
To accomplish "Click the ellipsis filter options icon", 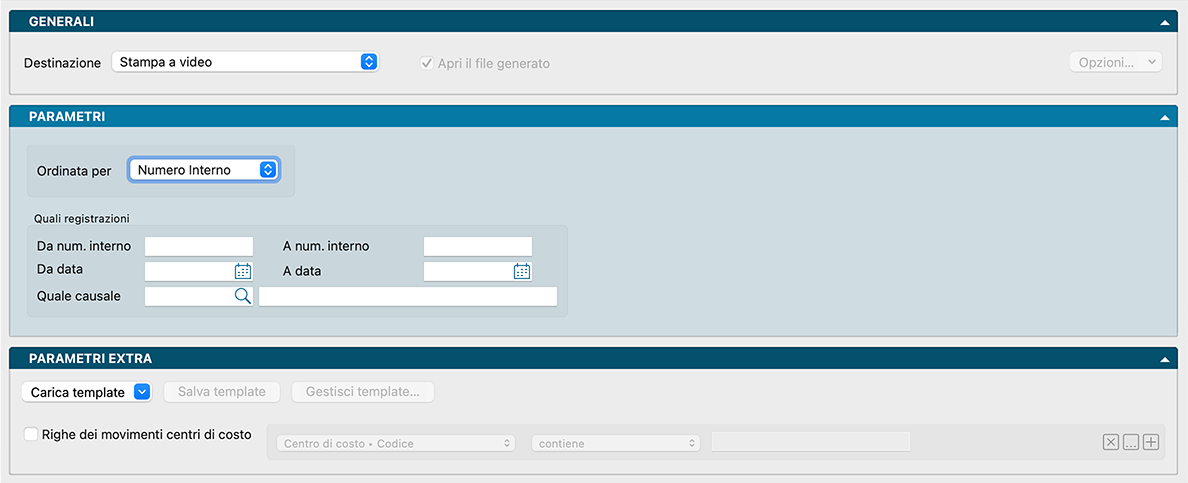I will pos(1130,443).
